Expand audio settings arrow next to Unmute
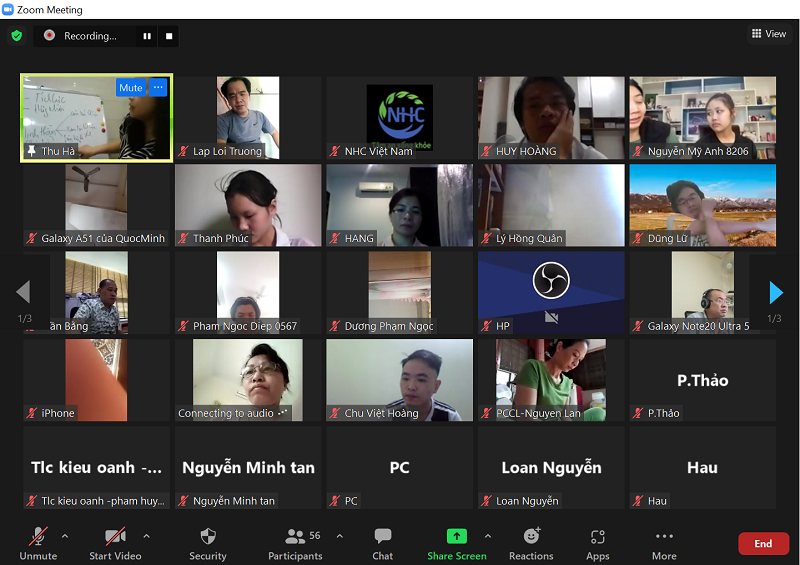The width and height of the screenshot is (800, 565). click(65, 536)
